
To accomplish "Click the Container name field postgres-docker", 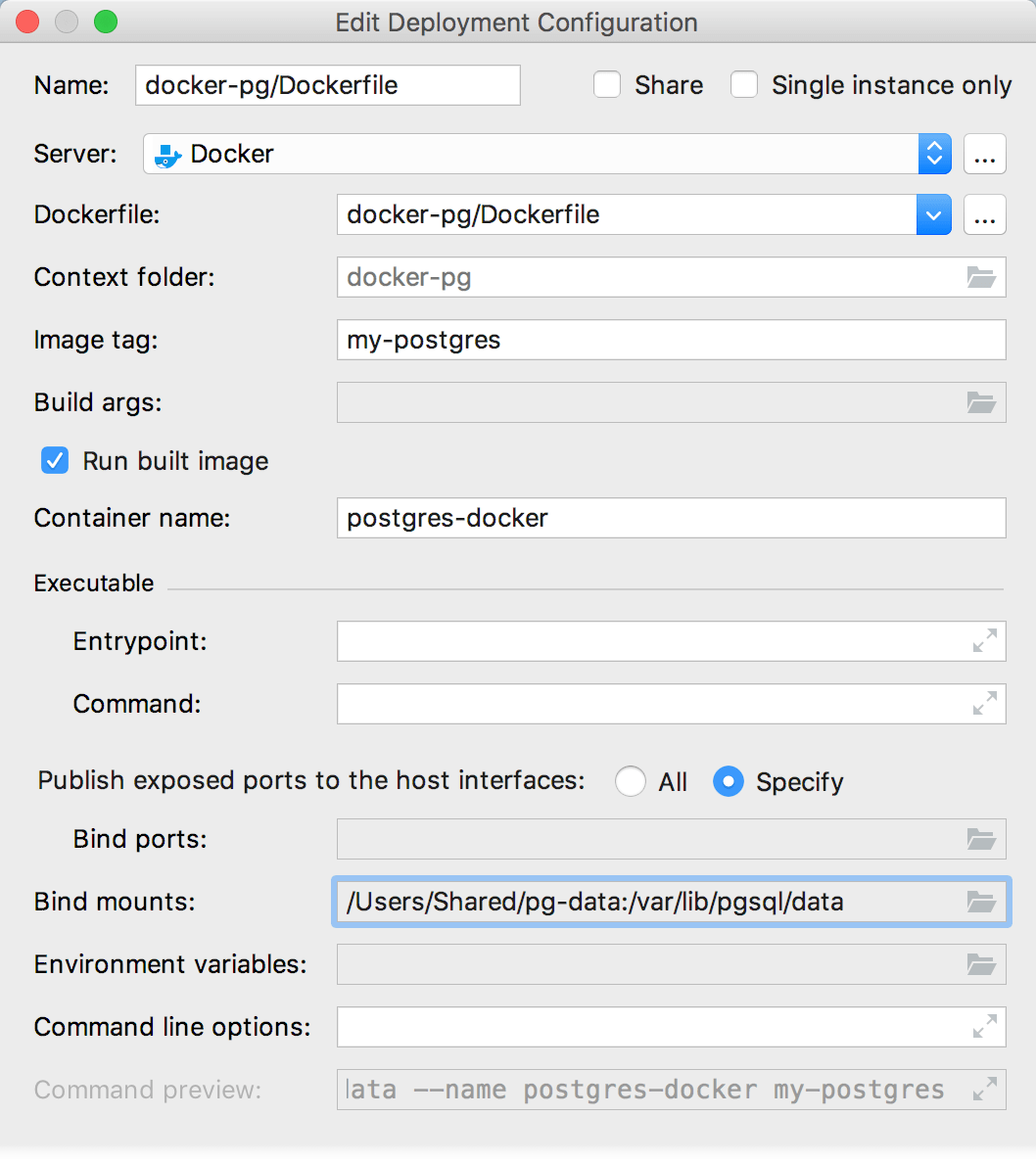I will click(672, 518).
